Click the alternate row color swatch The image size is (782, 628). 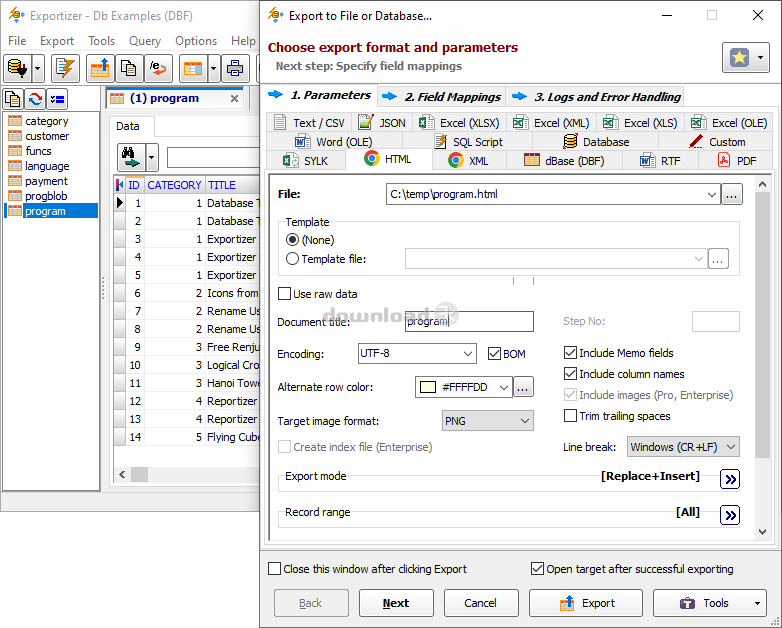(427, 387)
